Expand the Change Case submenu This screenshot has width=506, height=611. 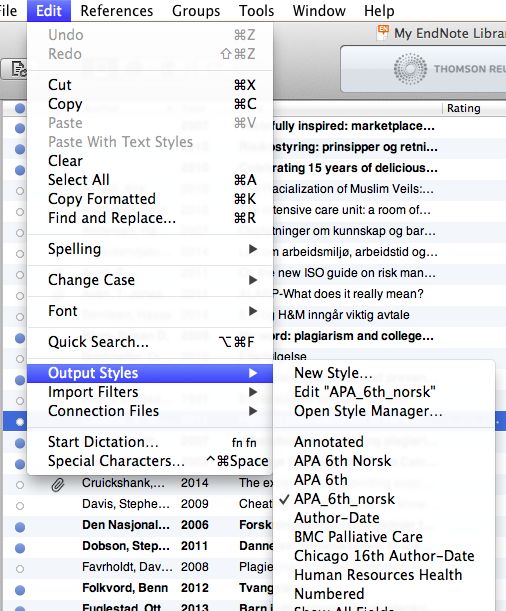[x=150, y=280]
